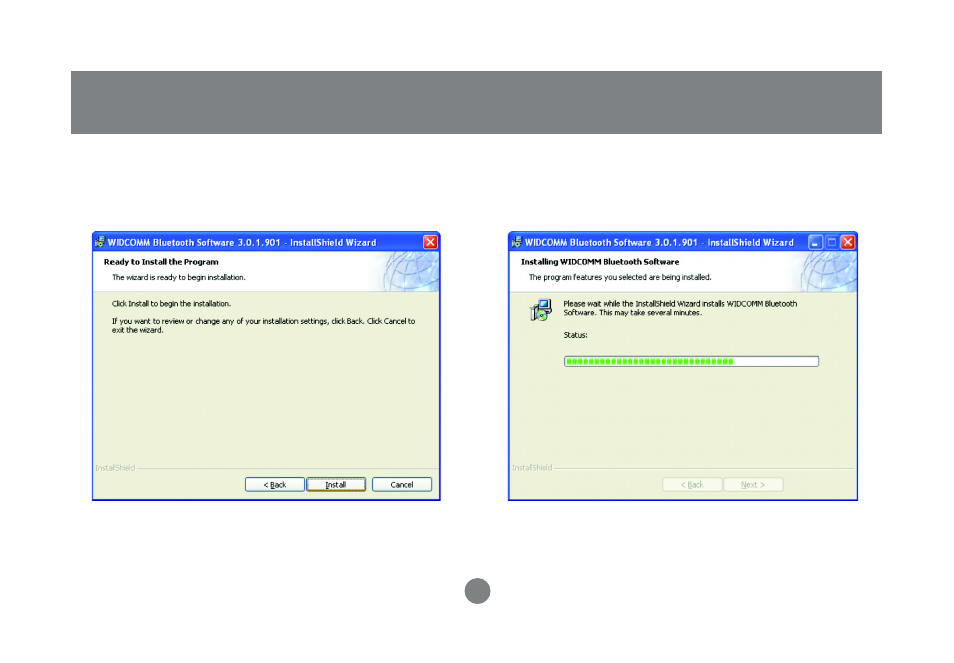Screen dimensions: 954x663
Task: Minimize the Installing WIDCOMM Bluetooth window
Action: (815, 242)
